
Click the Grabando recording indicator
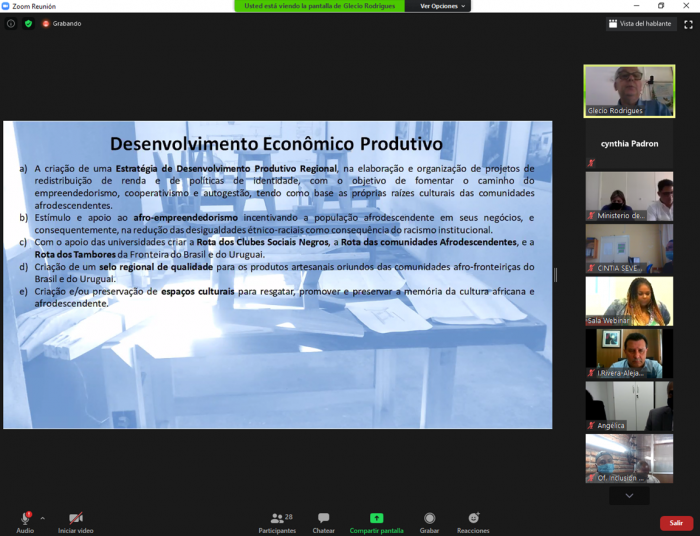coord(62,23)
